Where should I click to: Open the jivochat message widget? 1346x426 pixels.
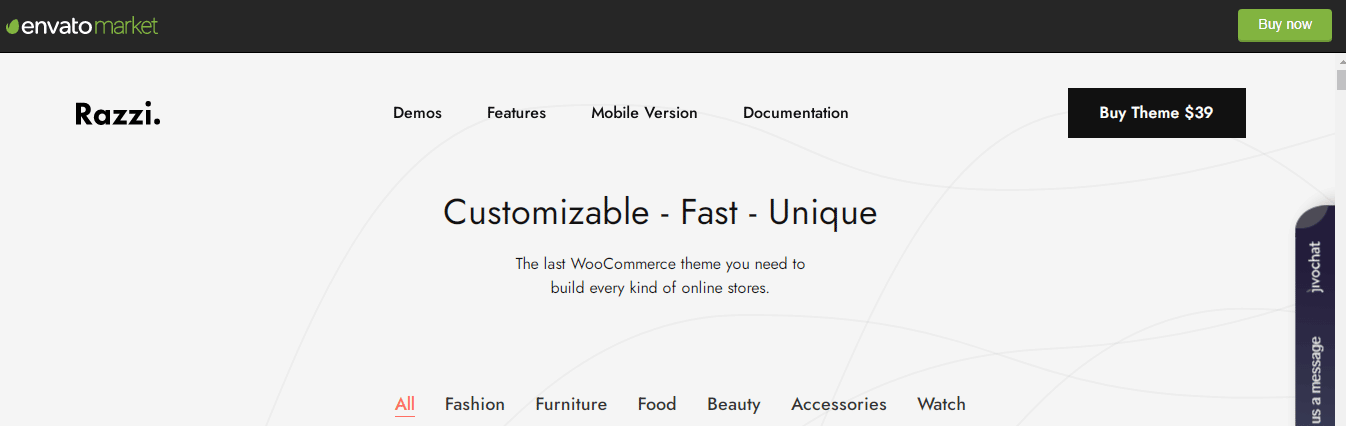[1315, 316]
